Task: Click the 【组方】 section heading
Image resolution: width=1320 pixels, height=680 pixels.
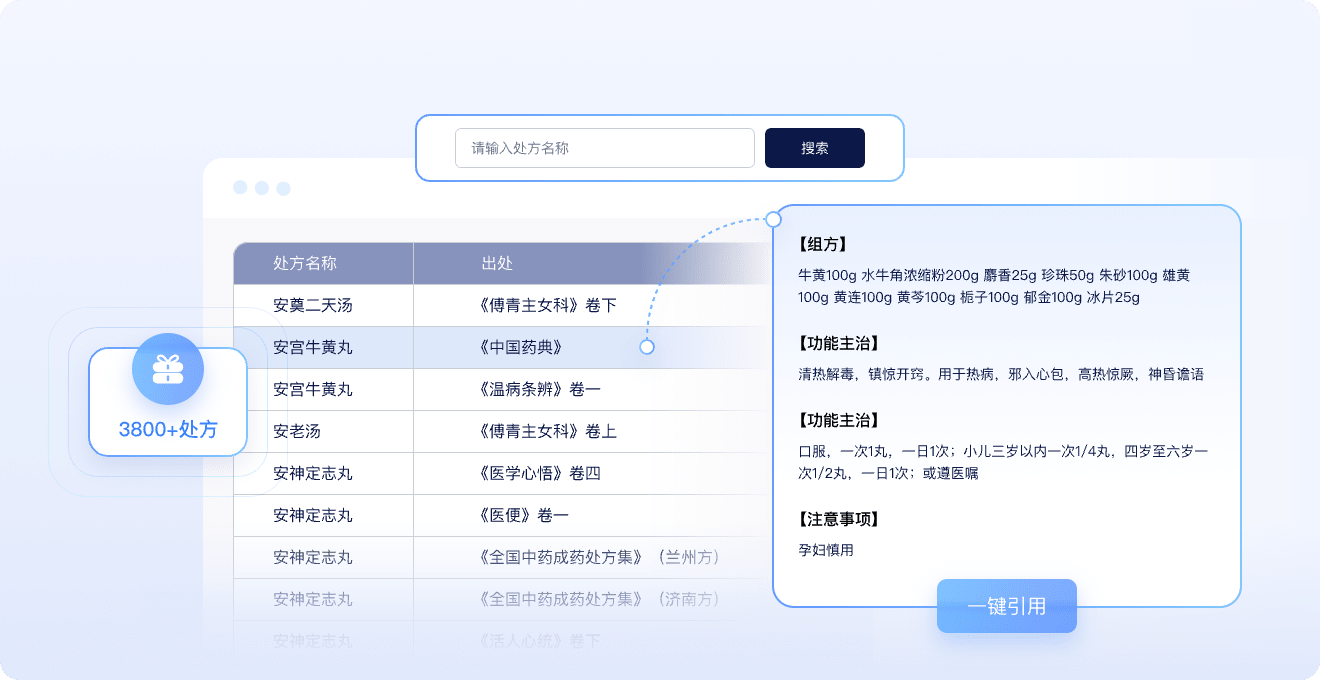Action: (x=823, y=244)
